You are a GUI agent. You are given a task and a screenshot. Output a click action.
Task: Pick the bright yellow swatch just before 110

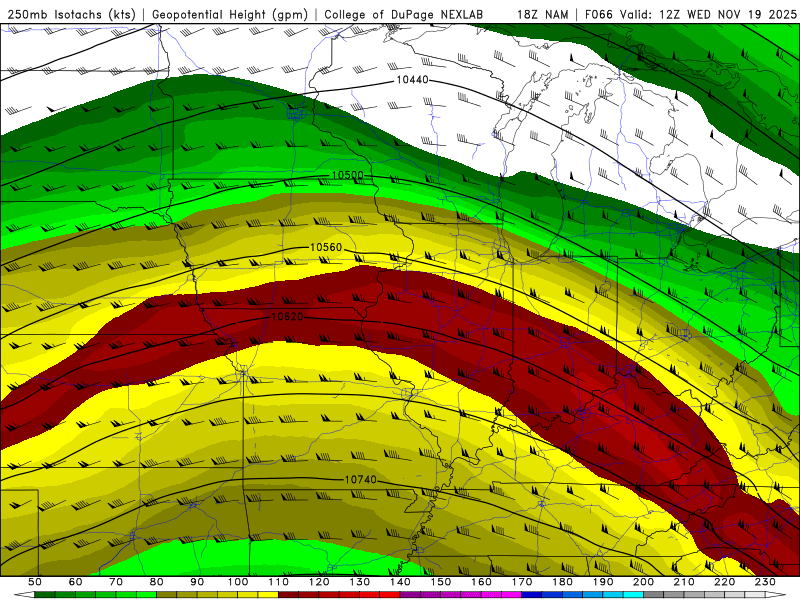[268, 594]
